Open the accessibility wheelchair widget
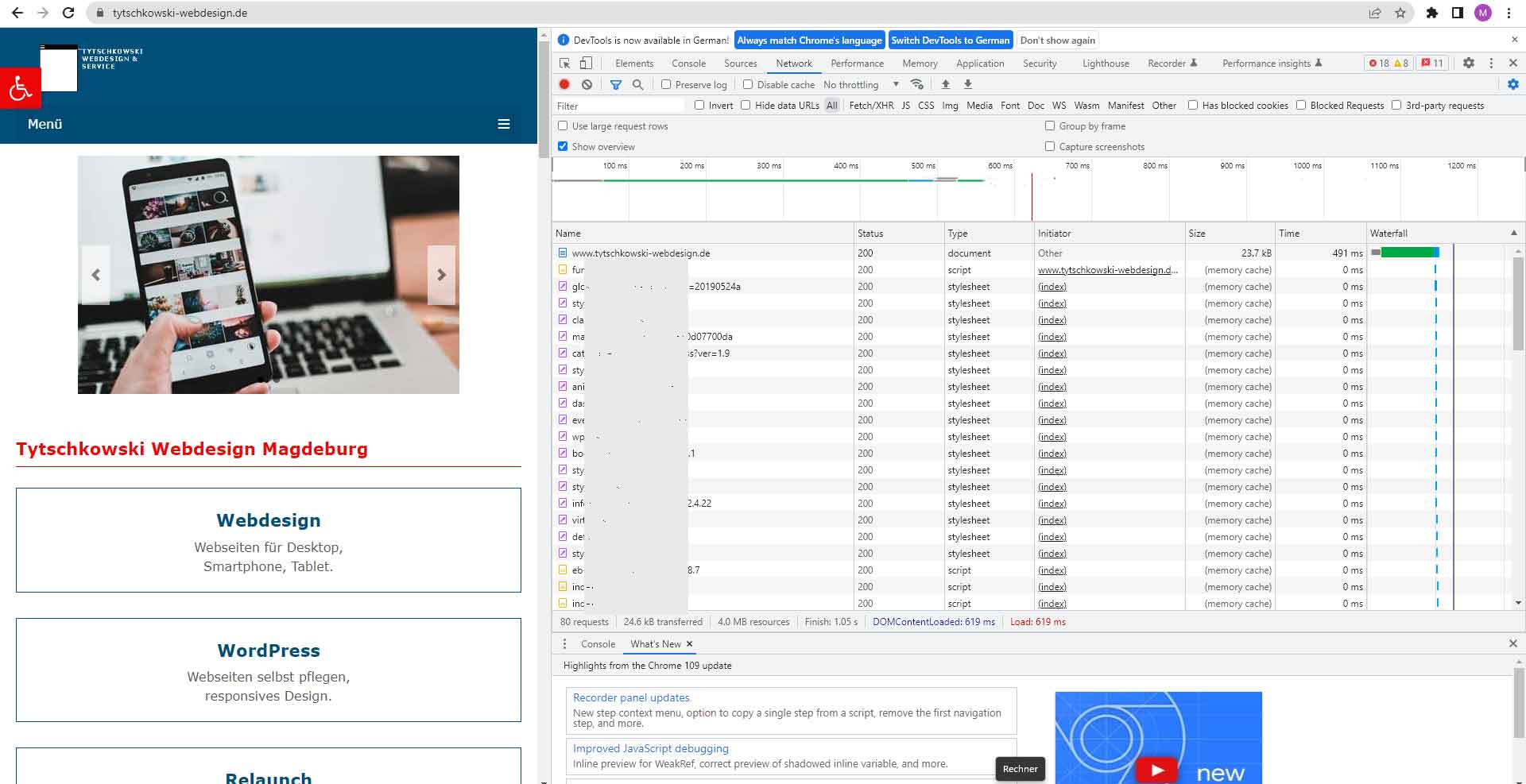The height and width of the screenshot is (784, 1526). (x=21, y=87)
